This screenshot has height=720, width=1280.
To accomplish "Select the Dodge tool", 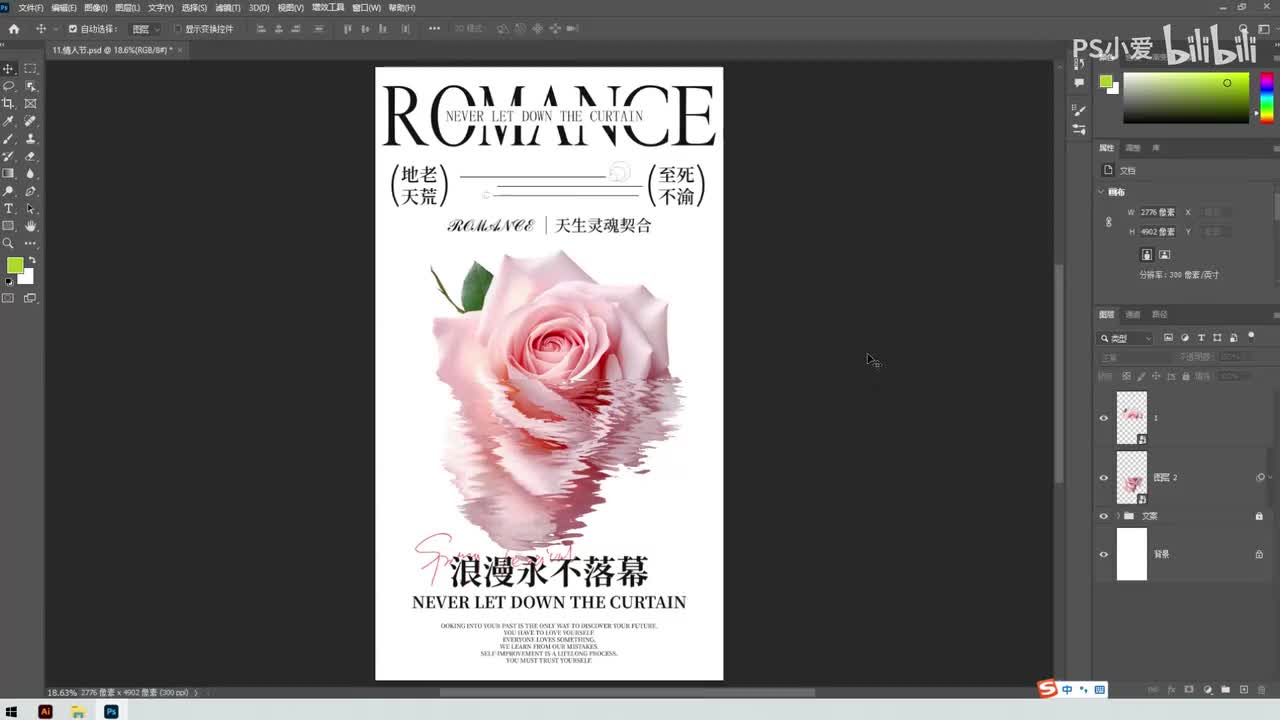I will [8, 191].
